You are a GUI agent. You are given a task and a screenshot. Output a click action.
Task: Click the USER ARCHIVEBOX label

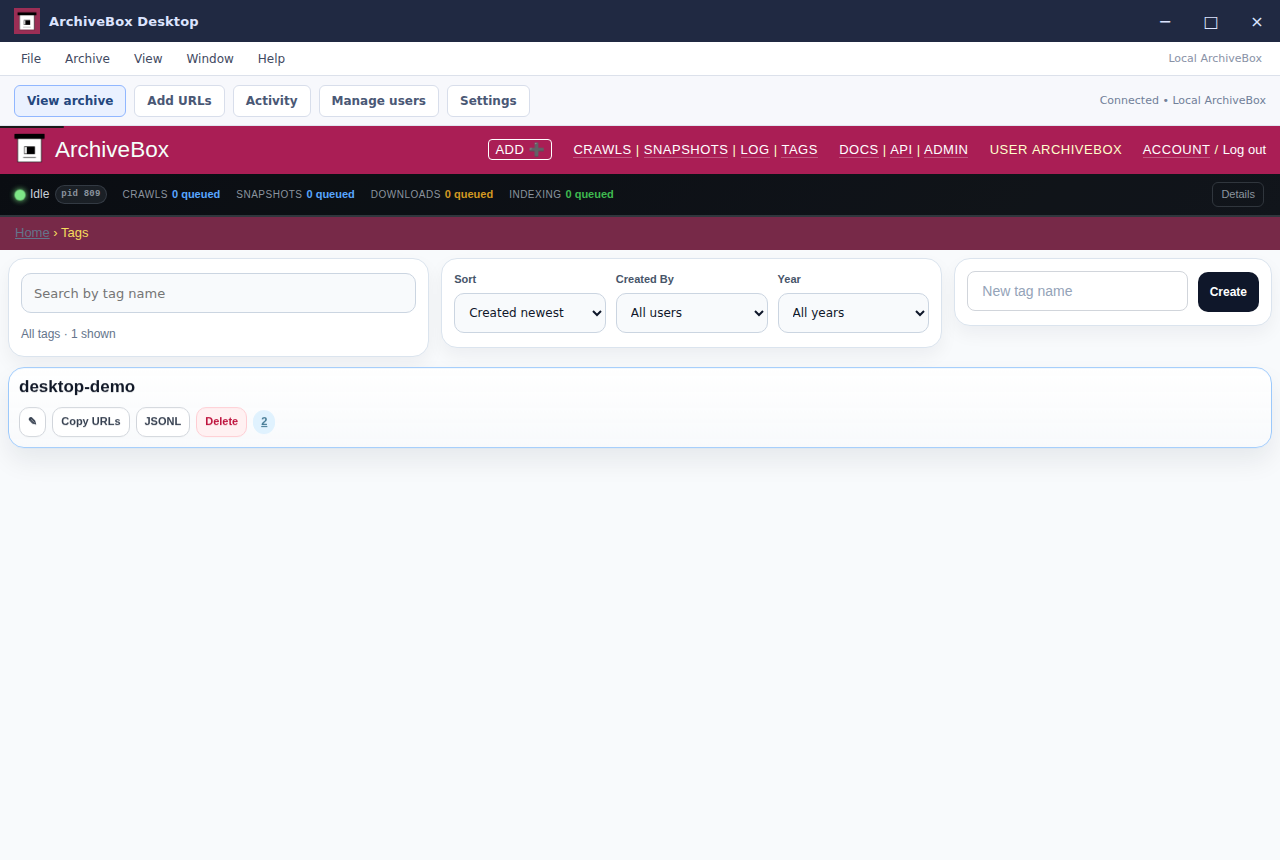1056,150
